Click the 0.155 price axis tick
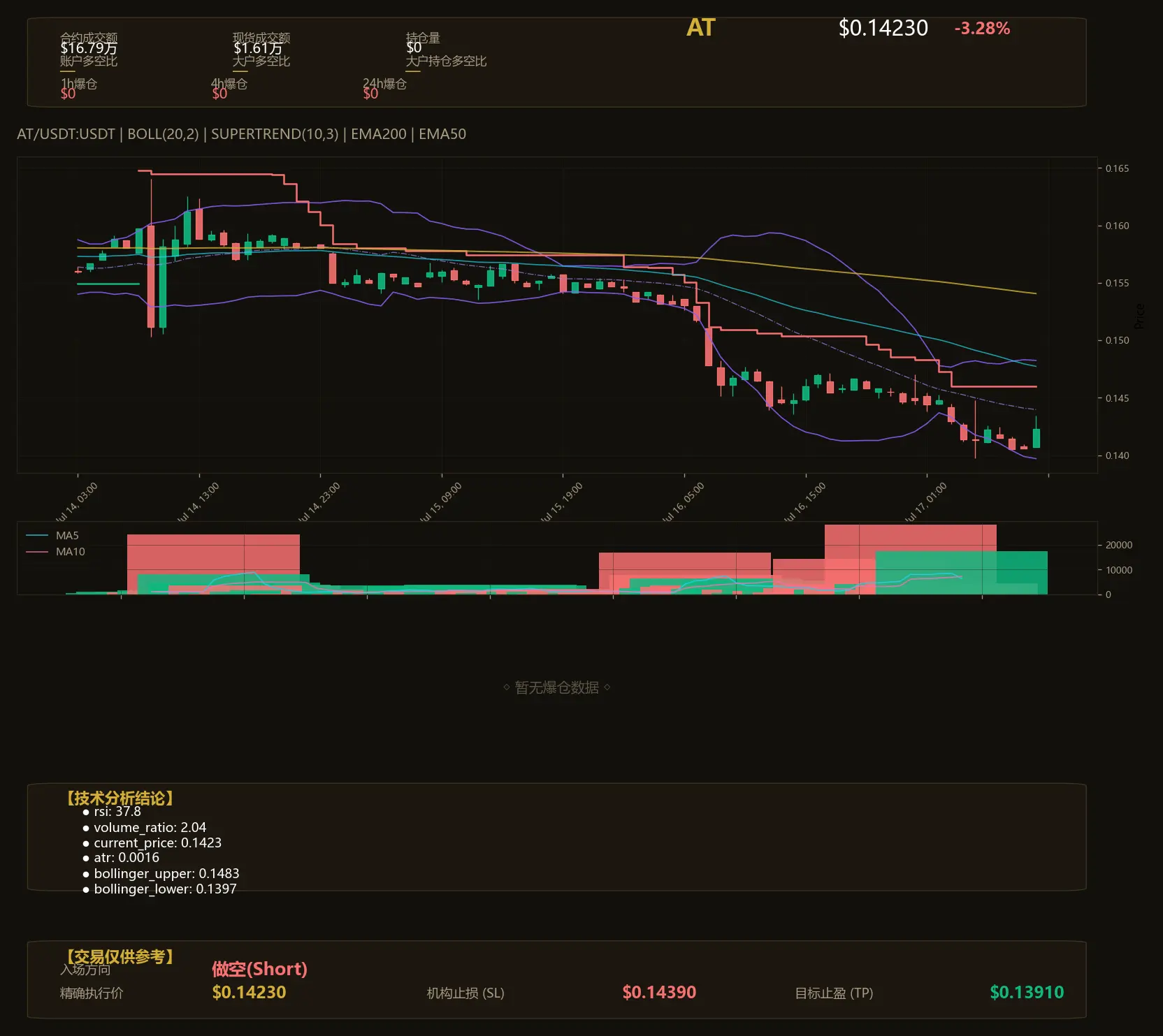 tap(1117, 283)
